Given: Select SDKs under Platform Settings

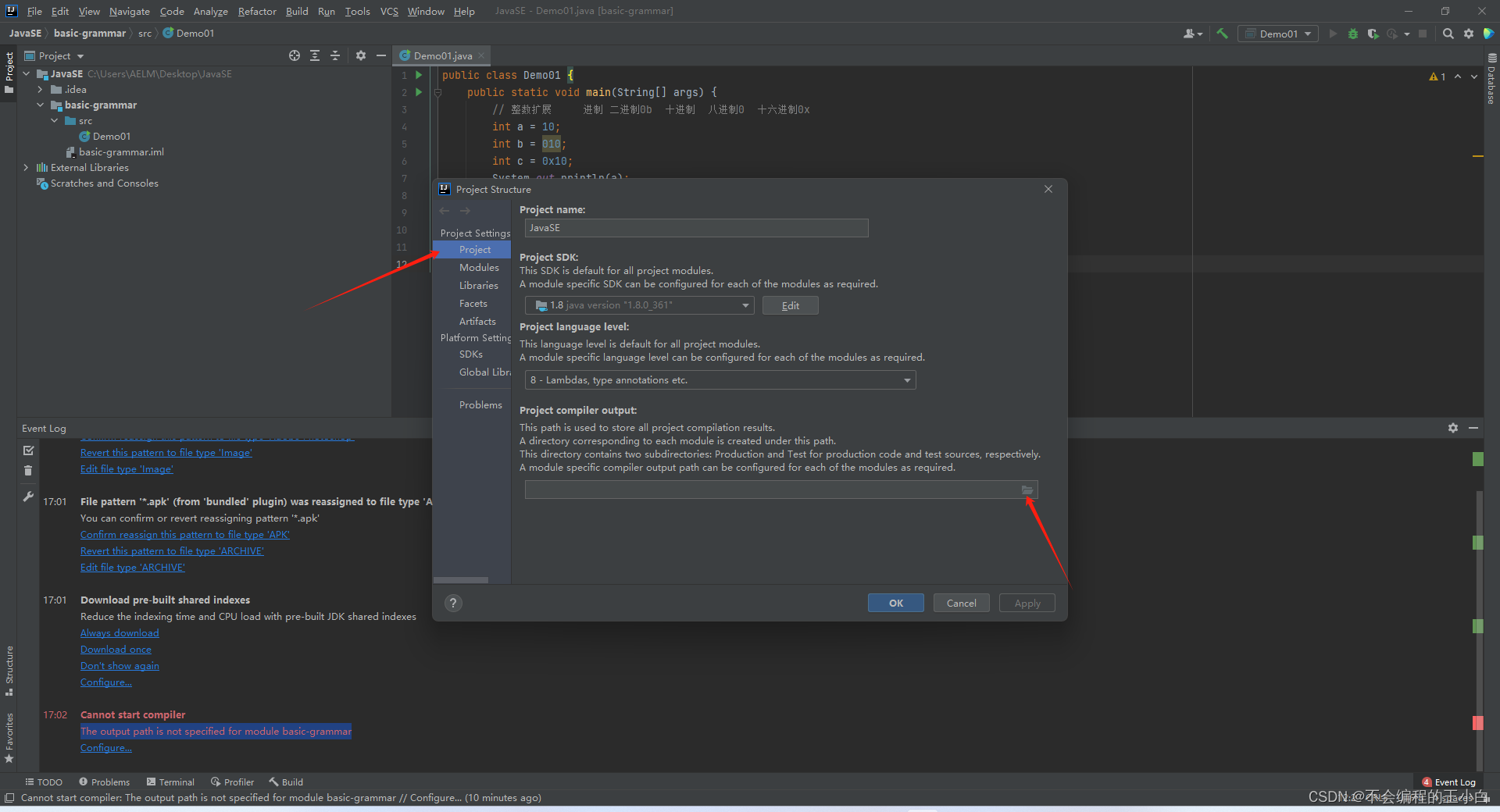Looking at the screenshot, I should click(470, 354).
